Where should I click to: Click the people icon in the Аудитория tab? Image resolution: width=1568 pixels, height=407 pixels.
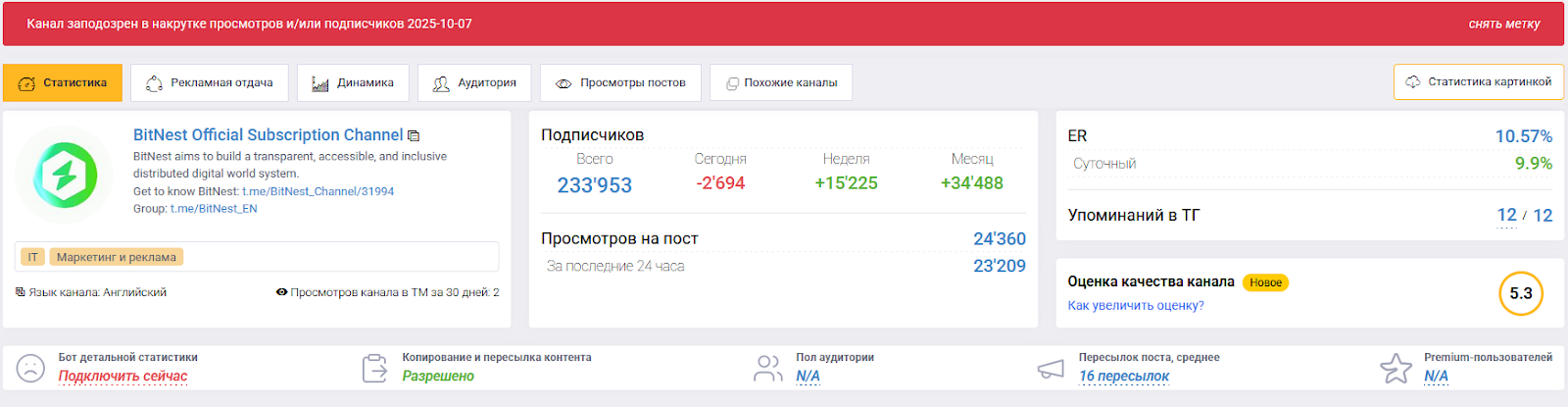(x=441, y=84)
